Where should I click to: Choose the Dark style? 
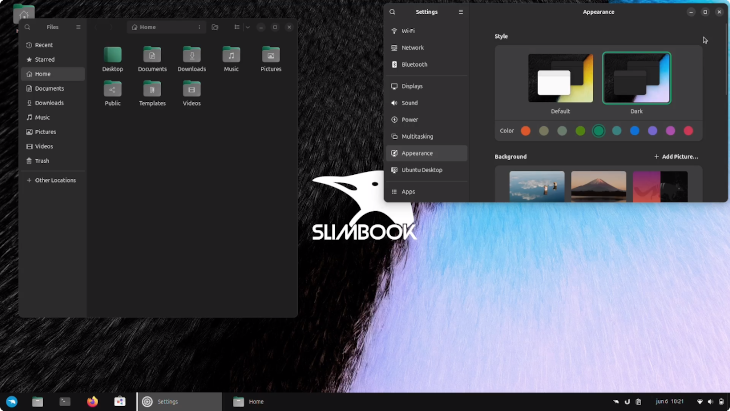[636, 78]
